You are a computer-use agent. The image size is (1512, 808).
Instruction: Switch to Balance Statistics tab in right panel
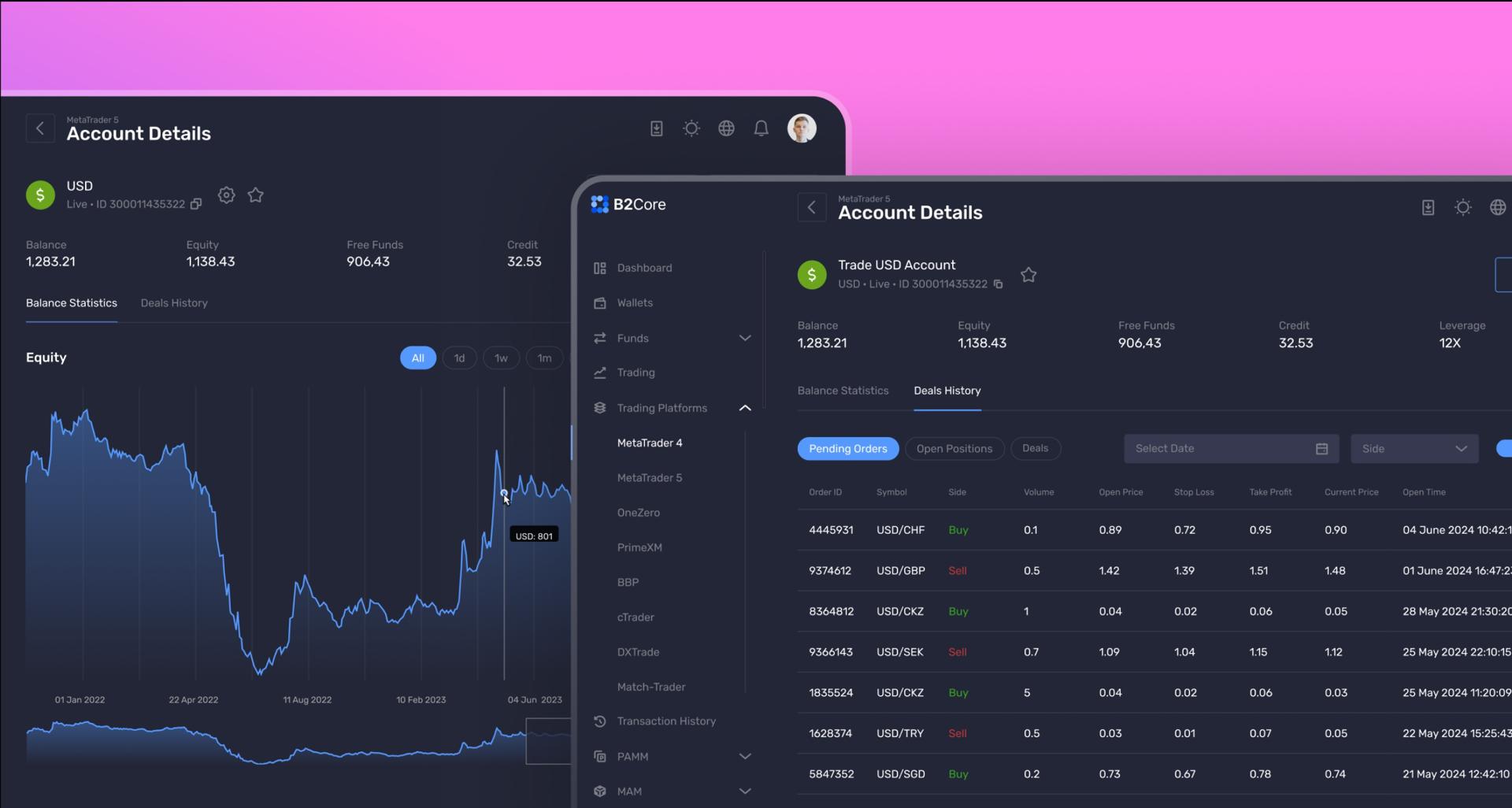pyautogui.click(x=843, y=391)
